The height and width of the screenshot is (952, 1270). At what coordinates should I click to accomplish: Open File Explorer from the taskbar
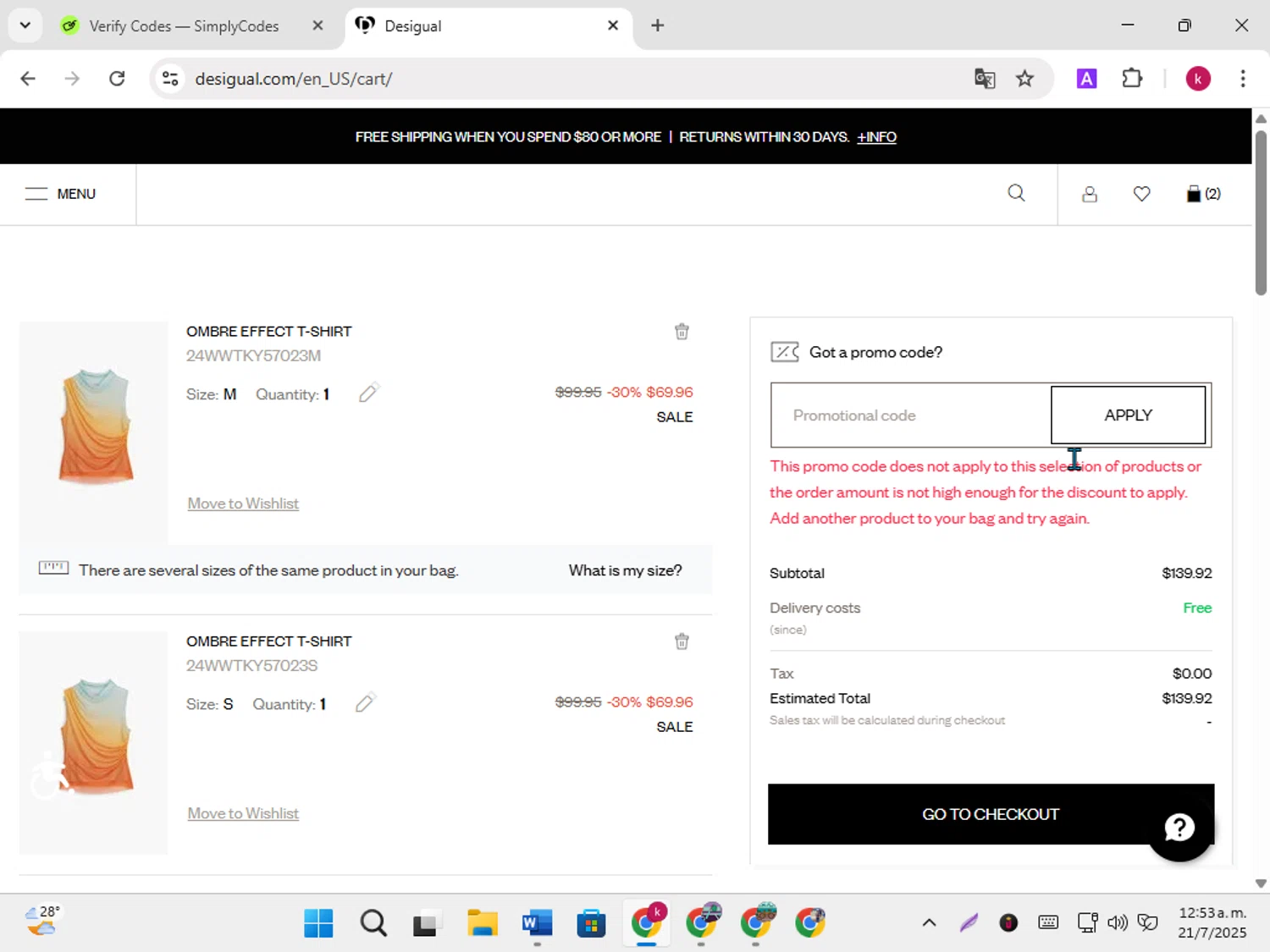(x=483, y=923)
